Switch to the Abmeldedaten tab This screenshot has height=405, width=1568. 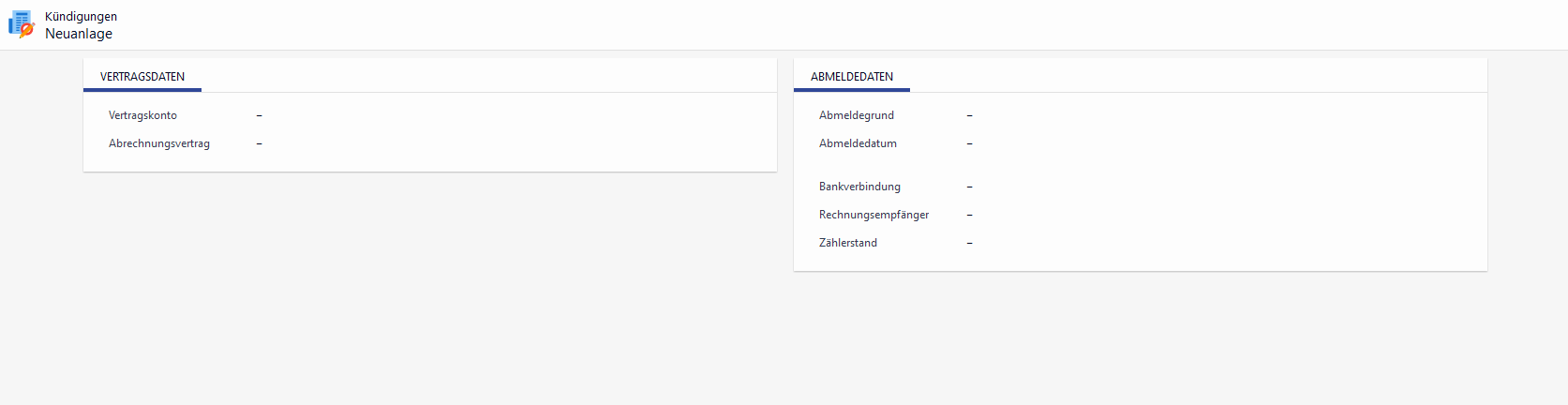click(852, 77)
